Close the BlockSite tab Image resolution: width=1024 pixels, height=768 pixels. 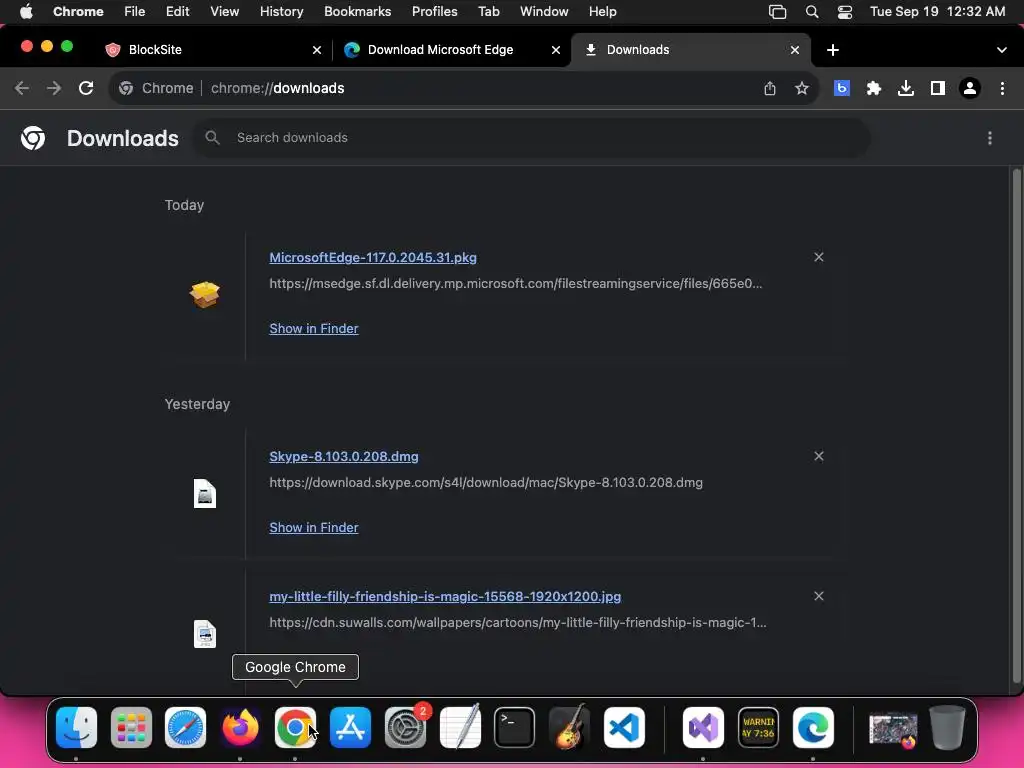[317, 50]
